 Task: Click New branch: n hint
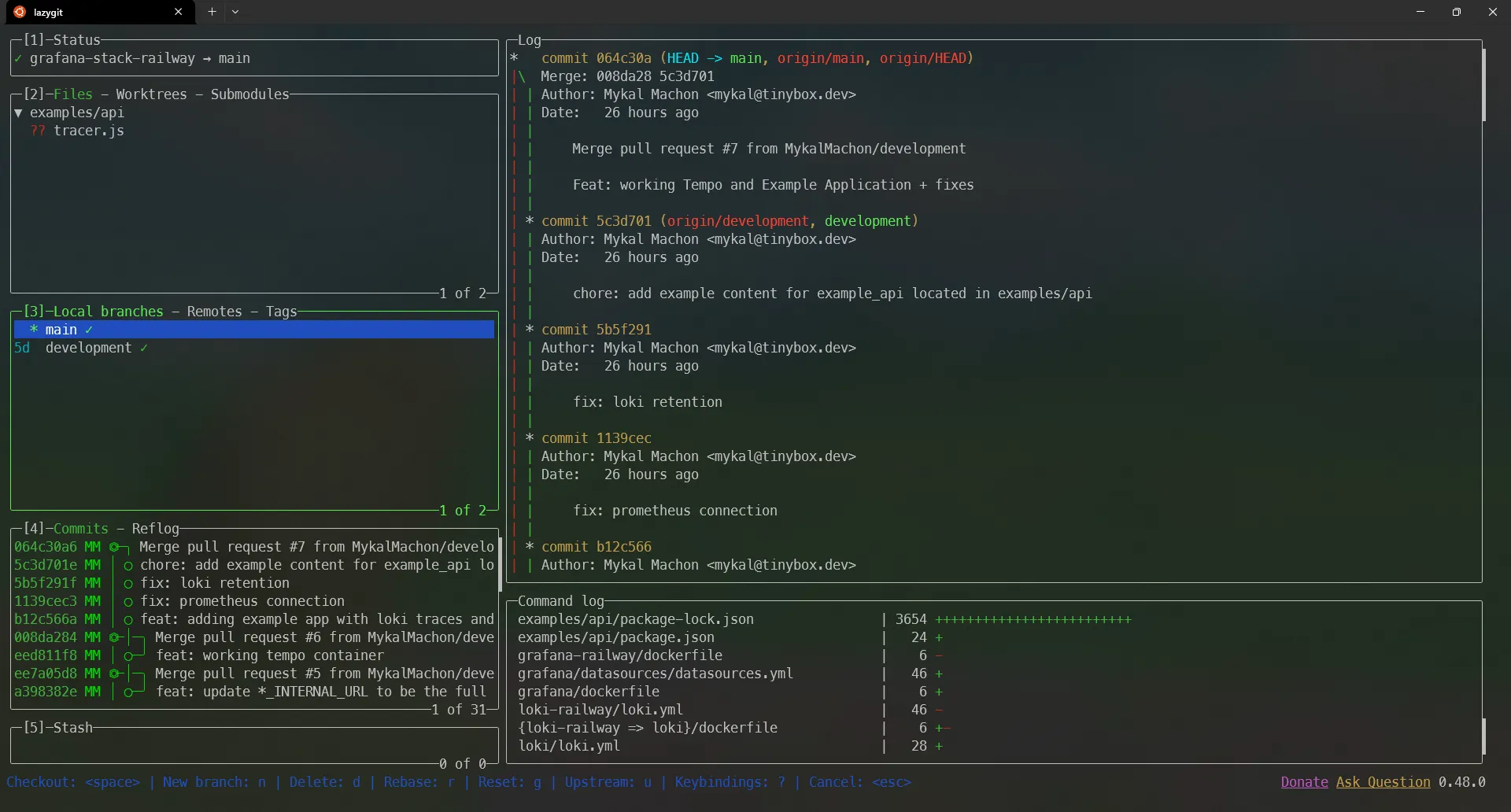(x=214, y=782)
